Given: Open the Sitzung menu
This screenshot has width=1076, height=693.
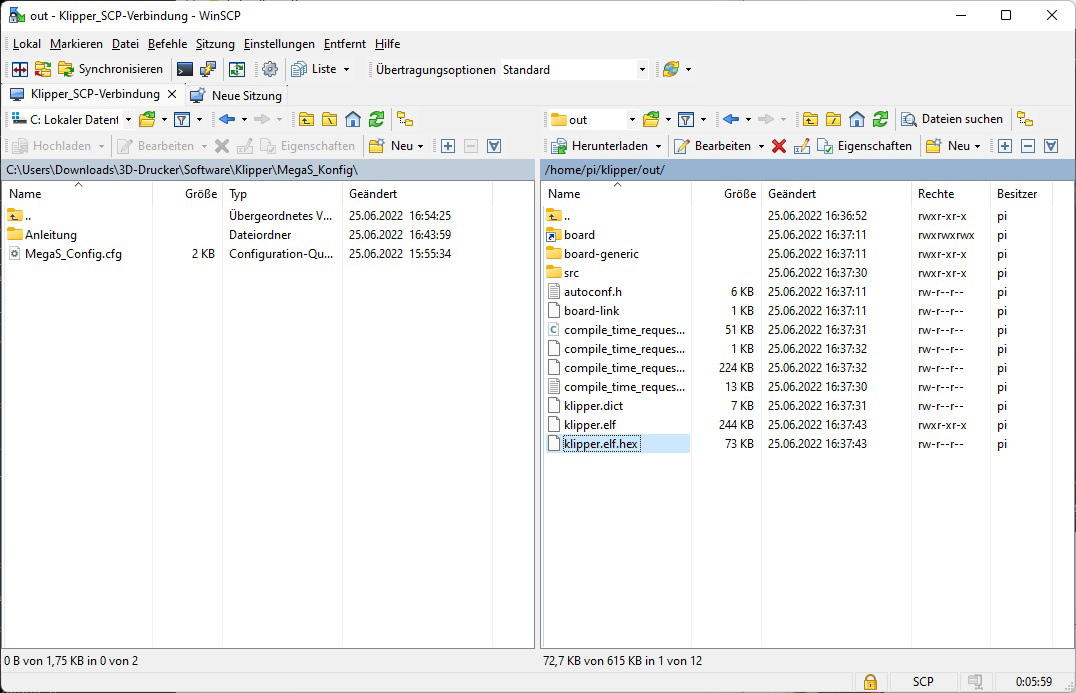Looking at the screenshot, I should (x=215, y=44).
